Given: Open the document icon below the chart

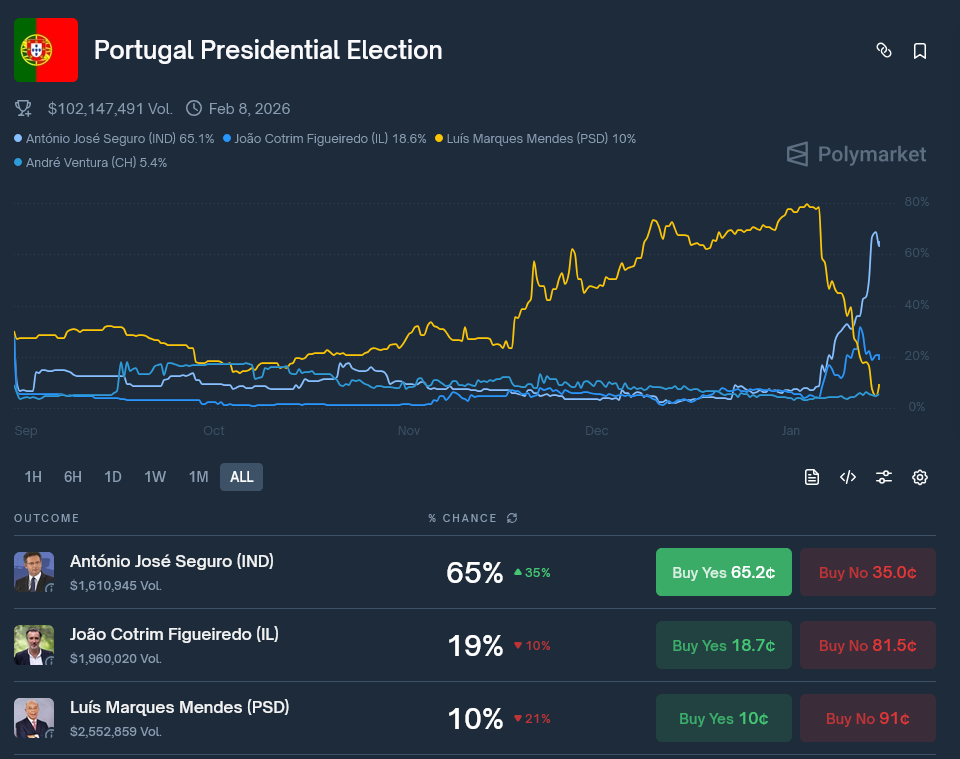Looking at the screenshot, I should pos(812,477).
